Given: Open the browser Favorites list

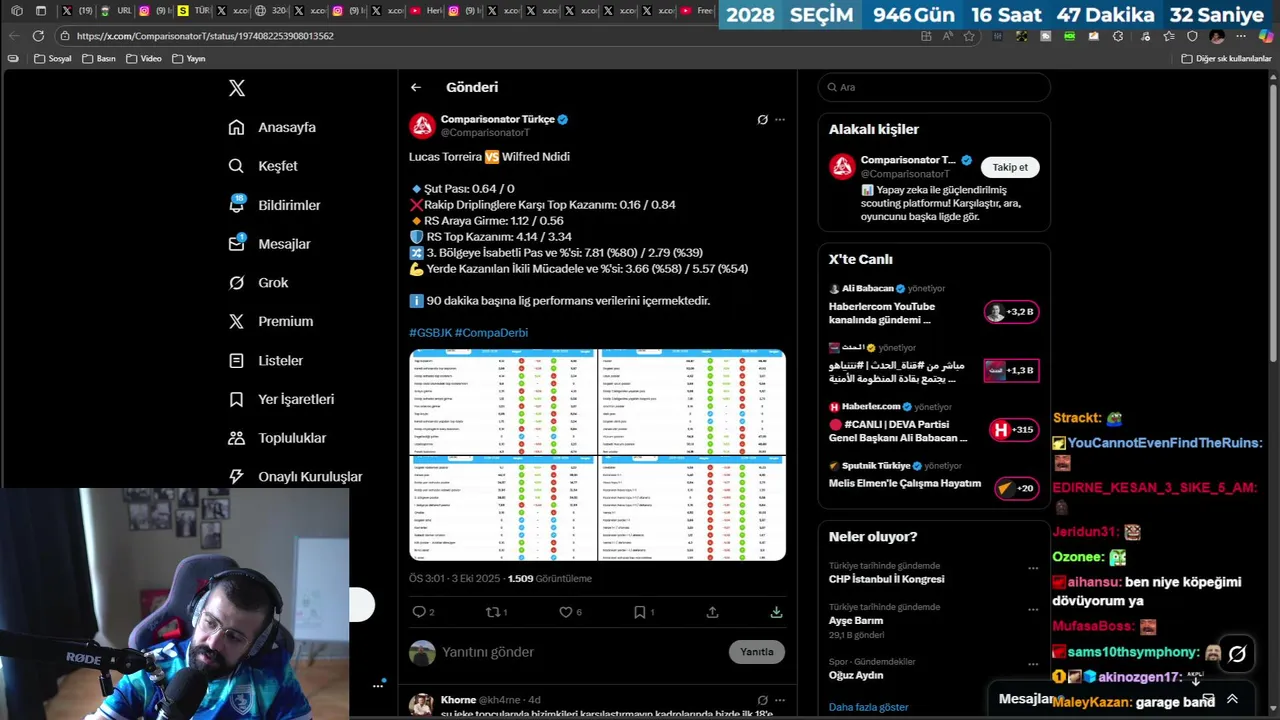Looking at the screenshot, I should [x=1168, y=36].
